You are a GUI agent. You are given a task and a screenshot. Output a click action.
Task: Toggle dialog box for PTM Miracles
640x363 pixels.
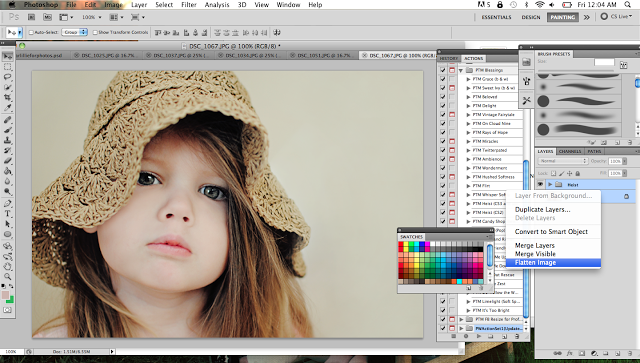click(x=452, y=141)
